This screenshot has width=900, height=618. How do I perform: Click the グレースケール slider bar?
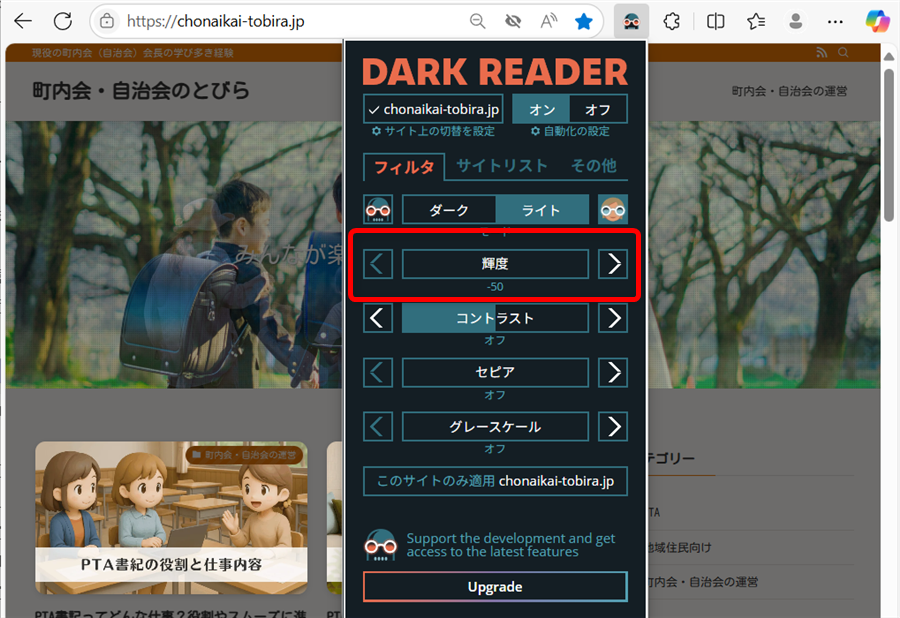[495, 427]
